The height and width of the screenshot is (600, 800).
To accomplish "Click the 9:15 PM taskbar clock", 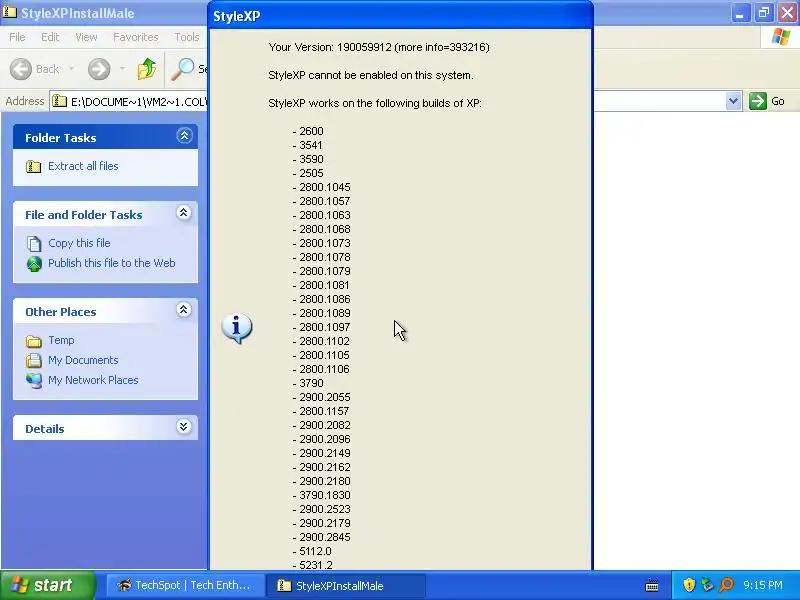I will [x=763, y=585].
